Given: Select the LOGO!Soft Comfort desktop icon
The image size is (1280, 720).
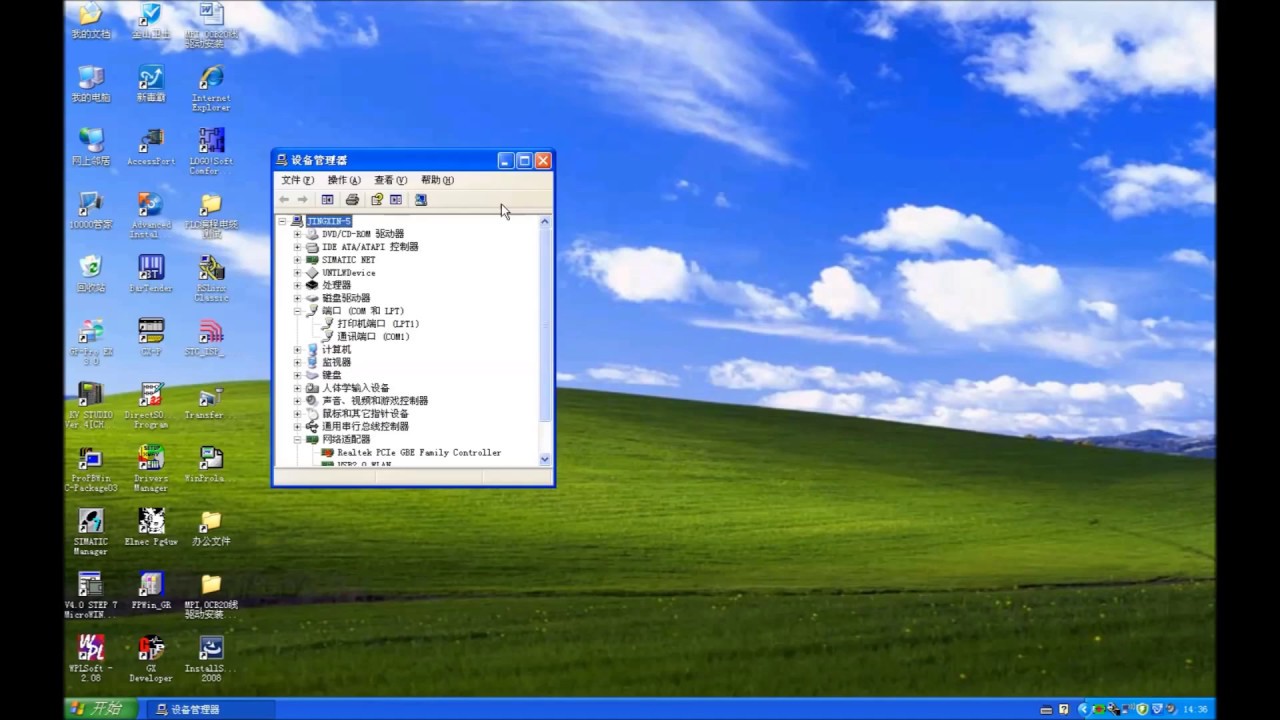Looking at the screenshot, I should 211,151.
